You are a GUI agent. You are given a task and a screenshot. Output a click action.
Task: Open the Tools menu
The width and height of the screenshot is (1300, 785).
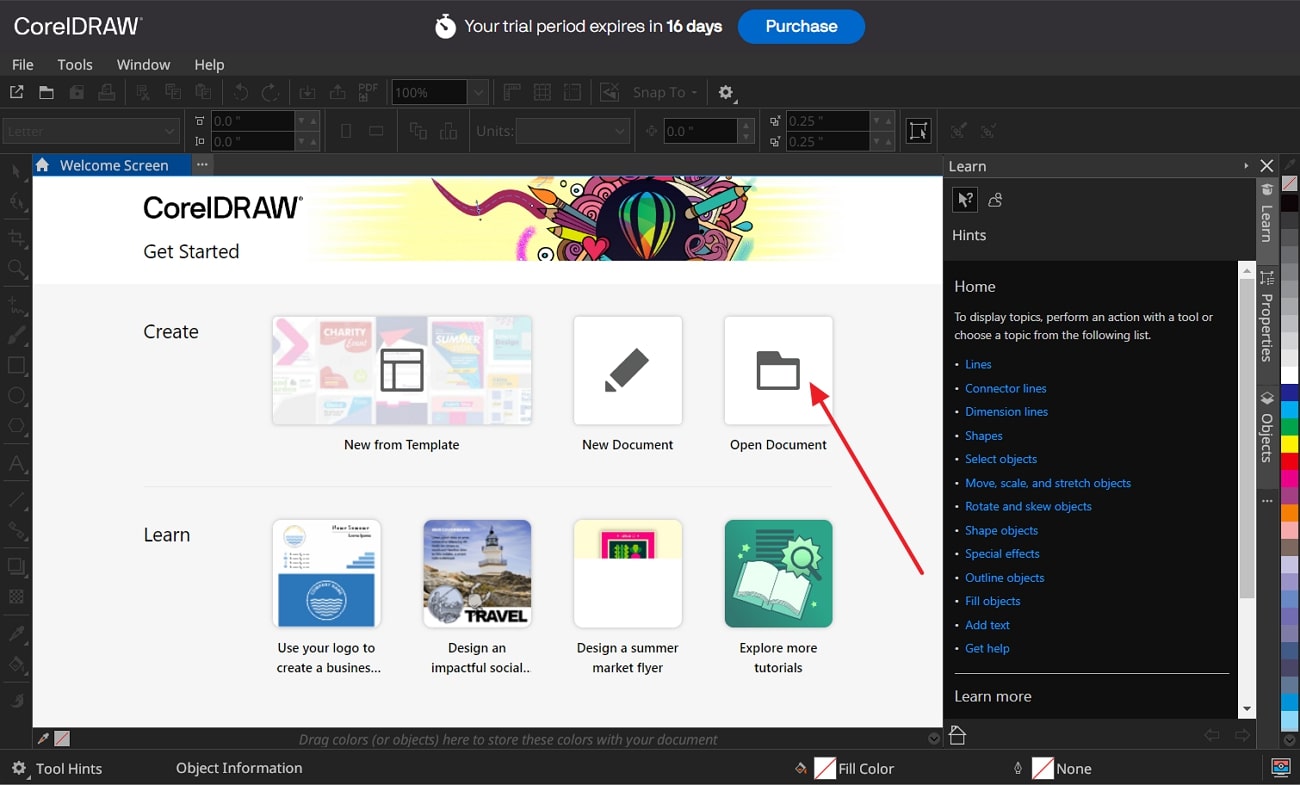tap(75, 64)
